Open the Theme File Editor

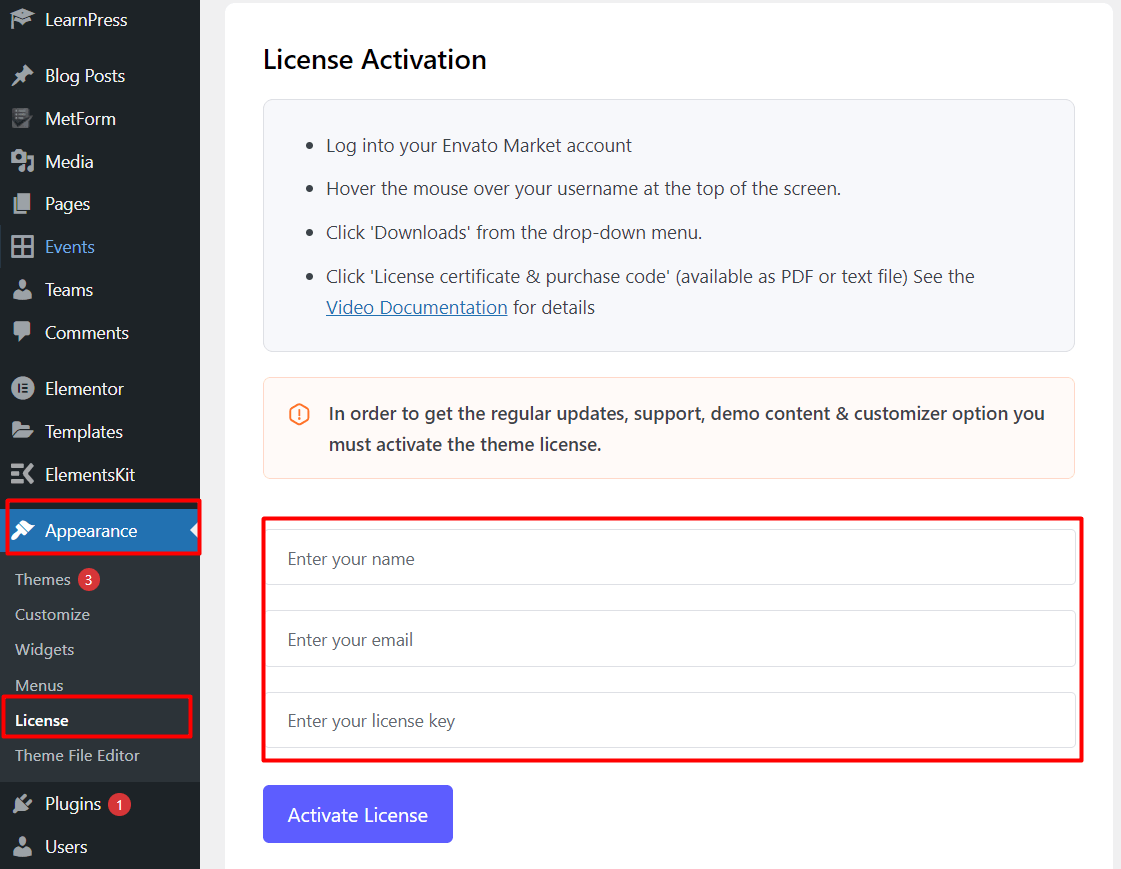77,756
